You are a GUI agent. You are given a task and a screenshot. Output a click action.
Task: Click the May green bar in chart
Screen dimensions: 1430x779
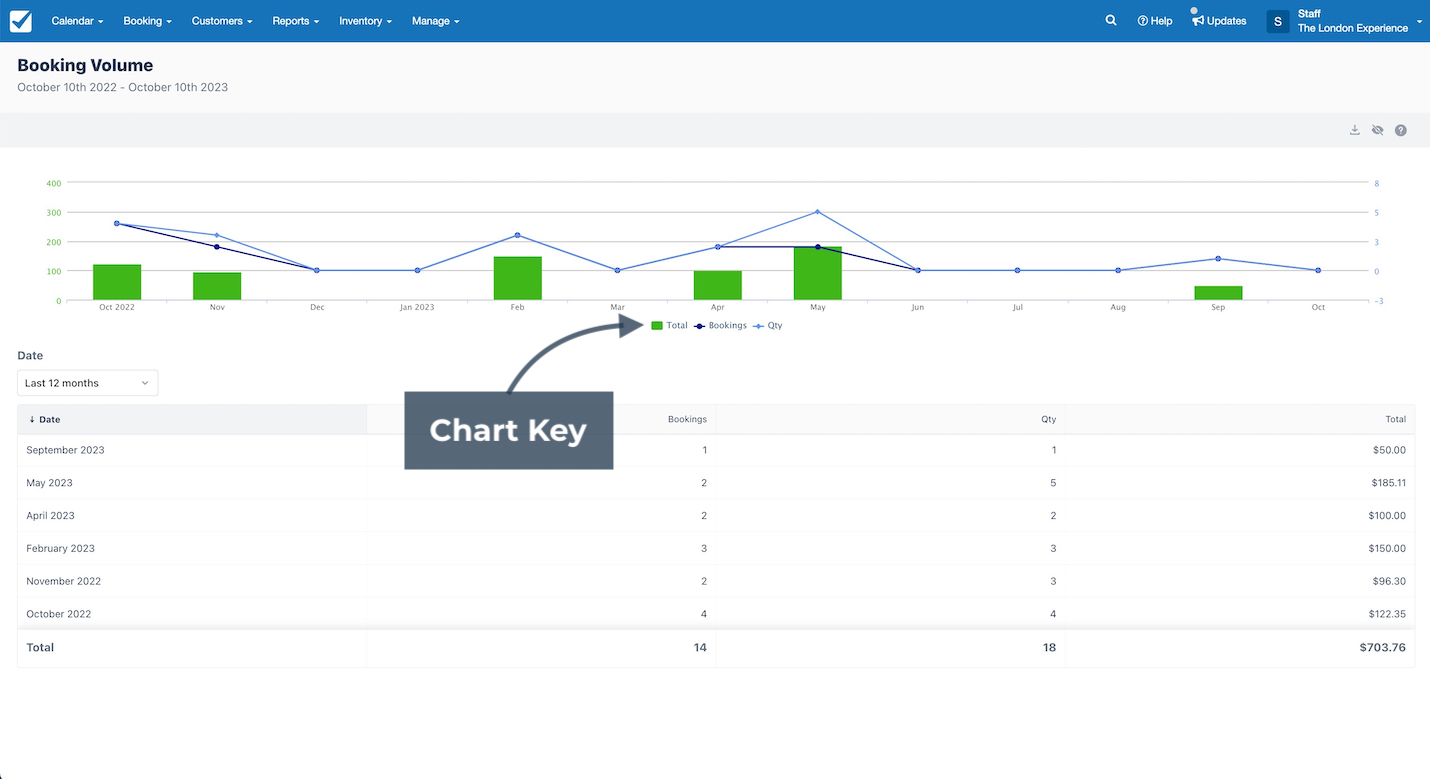coord(818,273)
